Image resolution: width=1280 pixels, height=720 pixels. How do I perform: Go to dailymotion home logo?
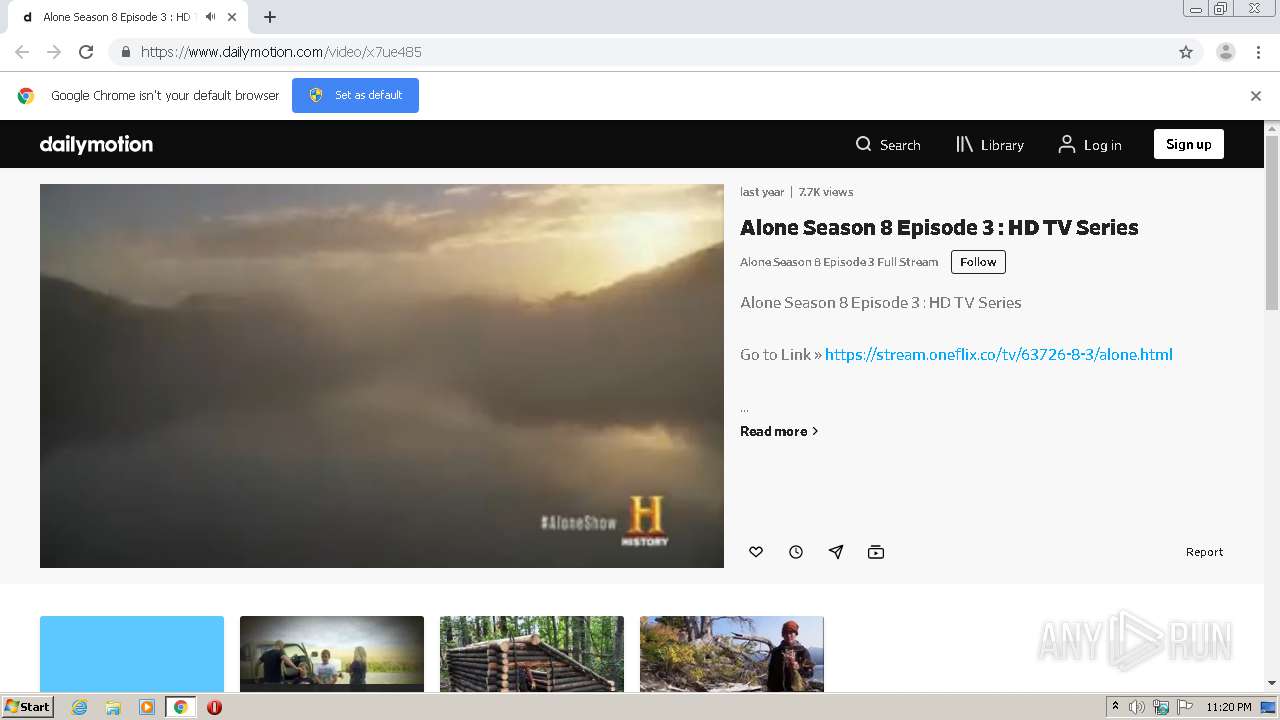(96, 144)
